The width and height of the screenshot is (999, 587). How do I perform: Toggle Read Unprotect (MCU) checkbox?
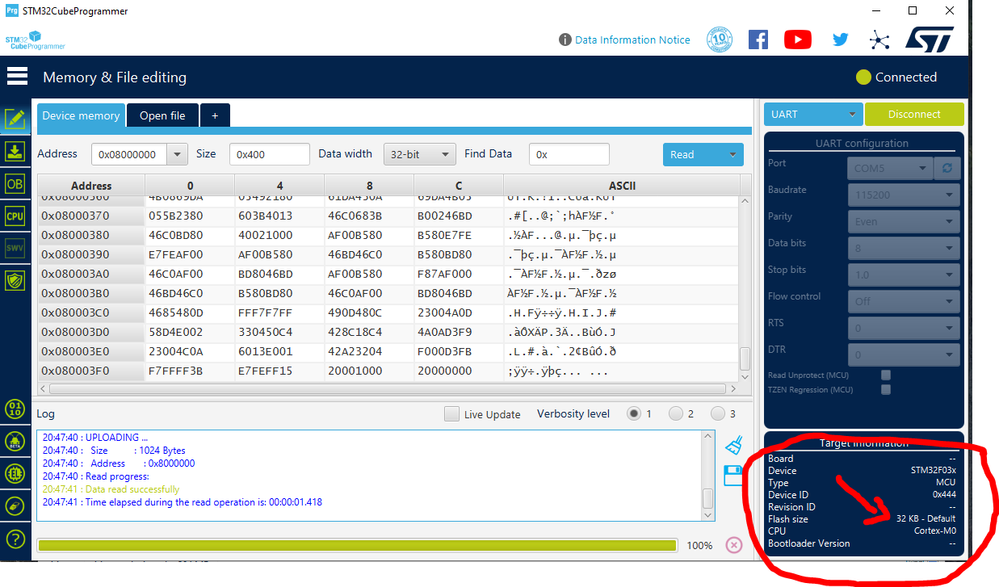[x=886, y=375]
